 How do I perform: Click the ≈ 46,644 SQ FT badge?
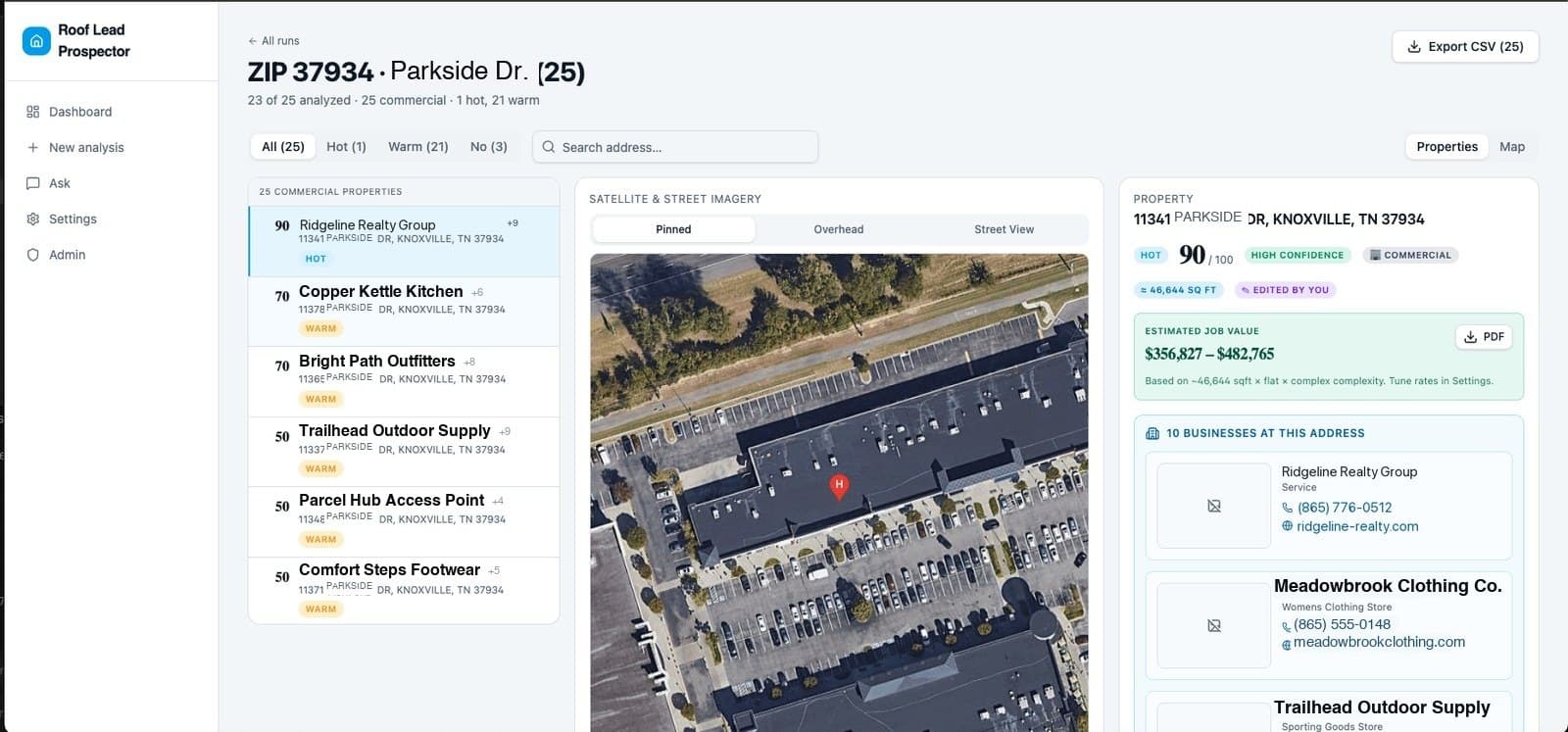(x=1178, y=290)
